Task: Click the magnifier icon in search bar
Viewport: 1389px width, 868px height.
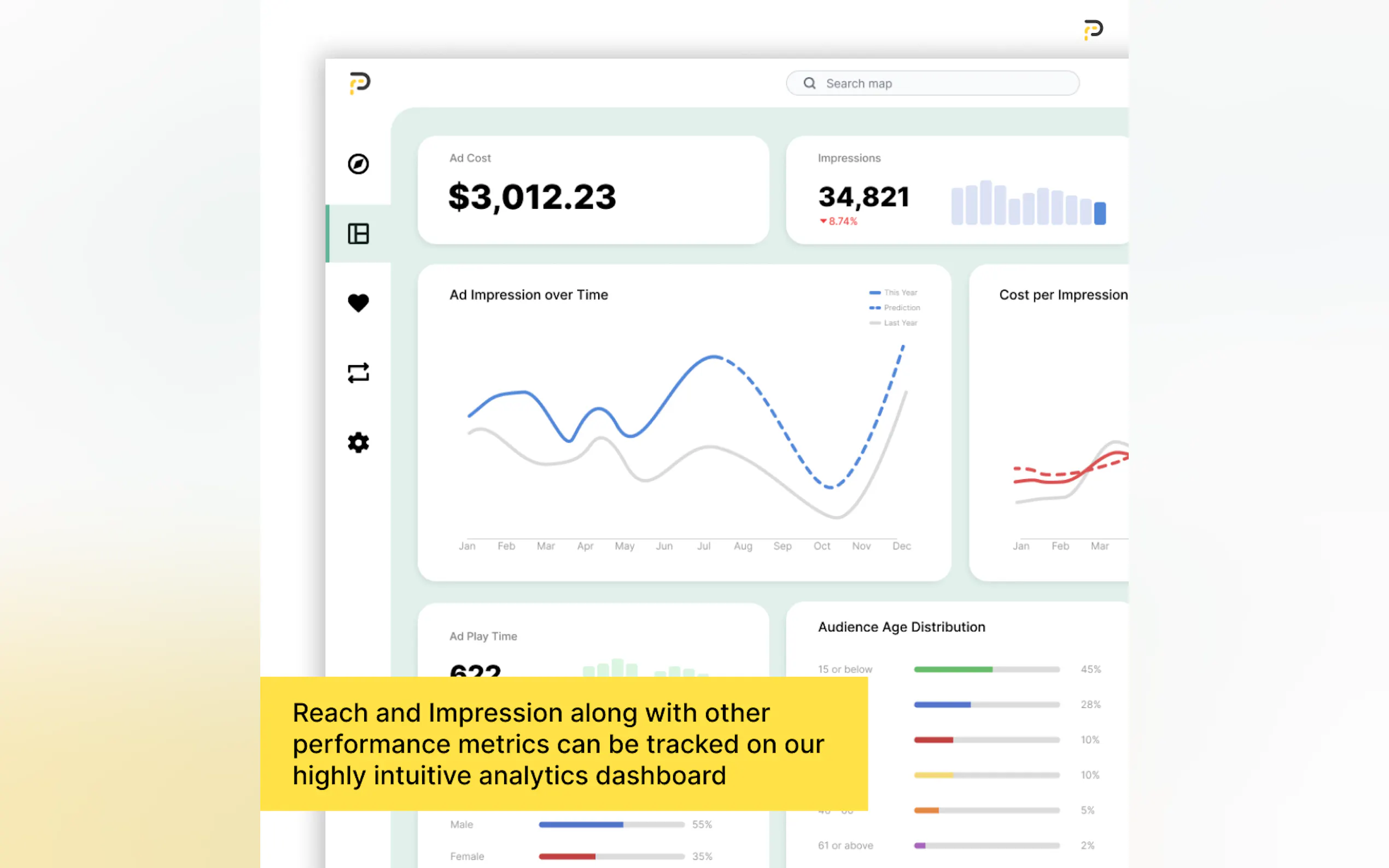Action: [810, 83]
